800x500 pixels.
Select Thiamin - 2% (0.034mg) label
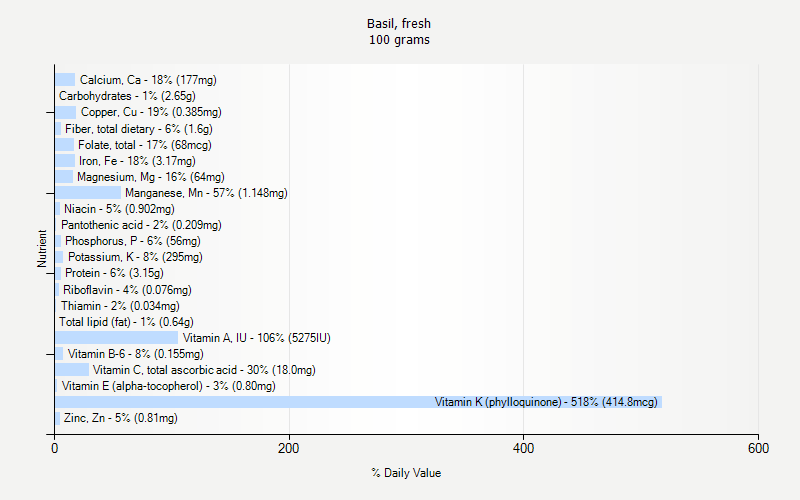pyautogui.click(x=120, y=306)
